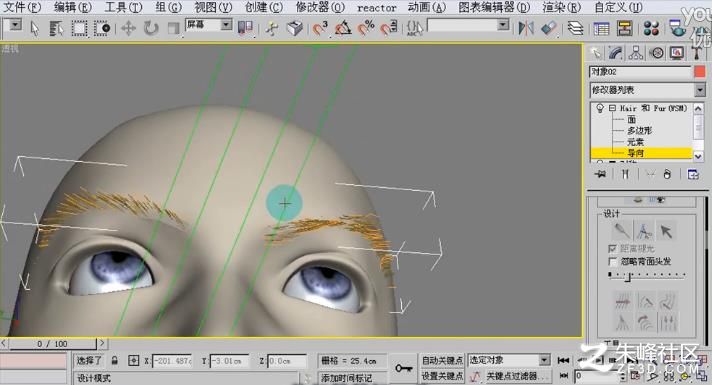Switch to the Create command panel tab
The width and height of the screenshot is (712, 385).
pyautogui.click(x=595, y=53)
